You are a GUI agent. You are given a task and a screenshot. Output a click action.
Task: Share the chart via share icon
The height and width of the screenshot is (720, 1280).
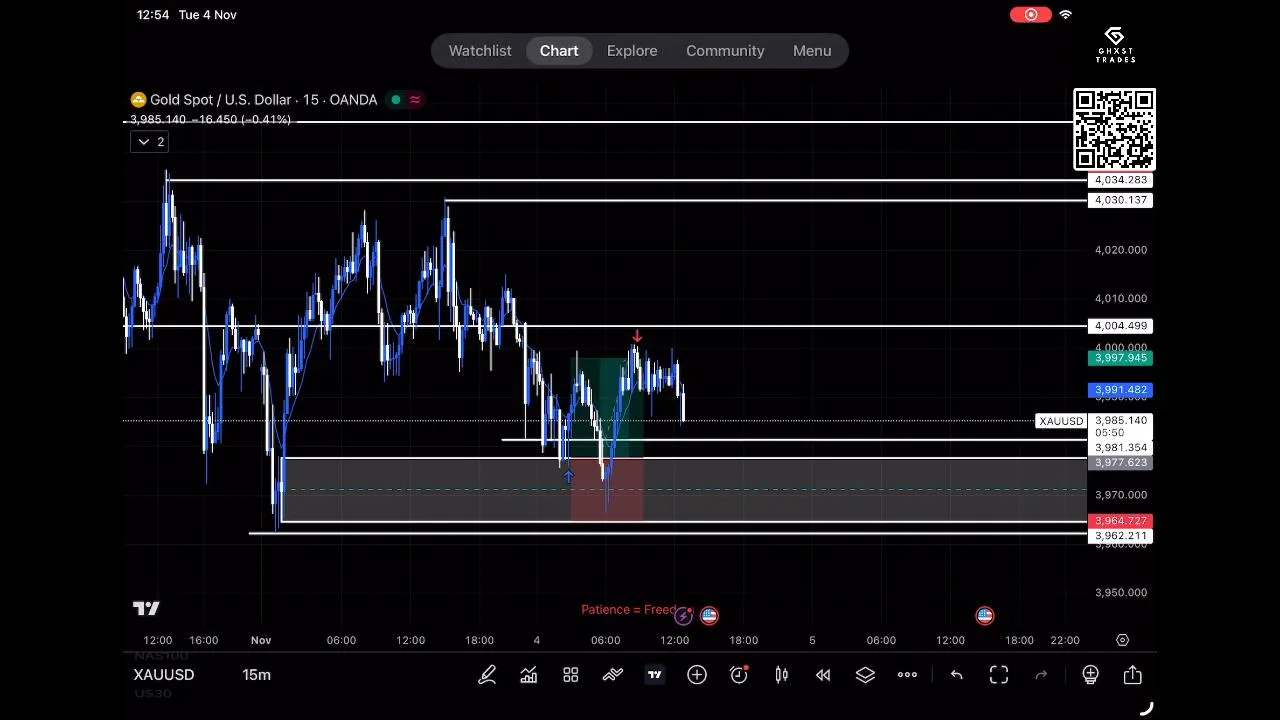[1132, 675]
